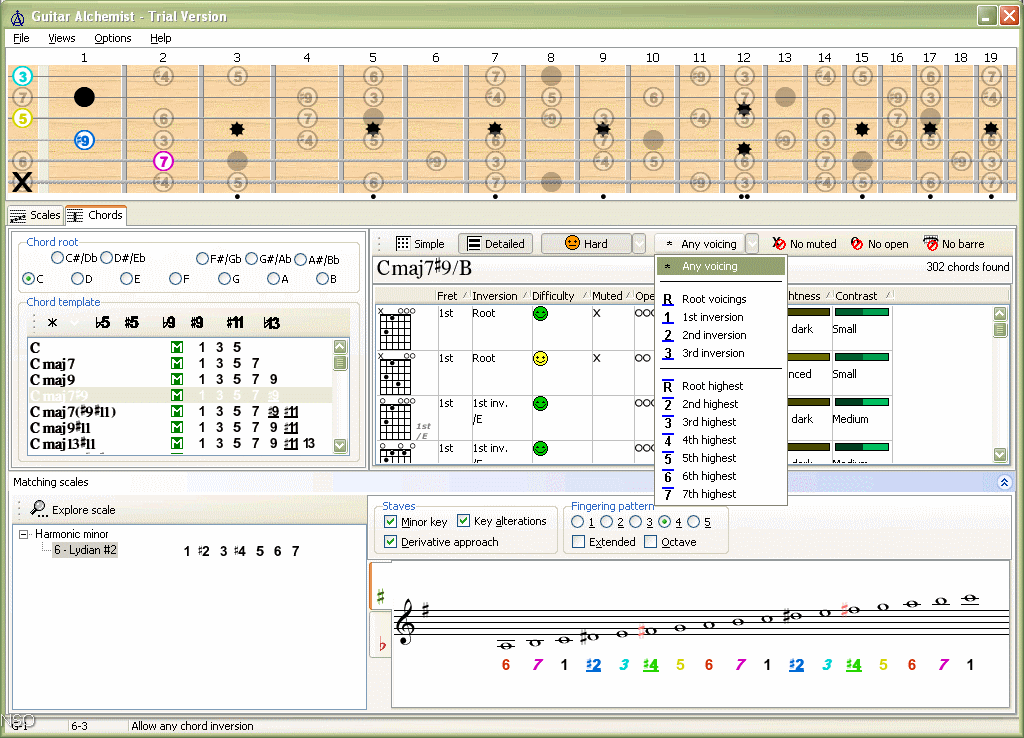Click the yellow open-string 5 marker
The image size is (1024, 738).
click(x=22, y=118)
